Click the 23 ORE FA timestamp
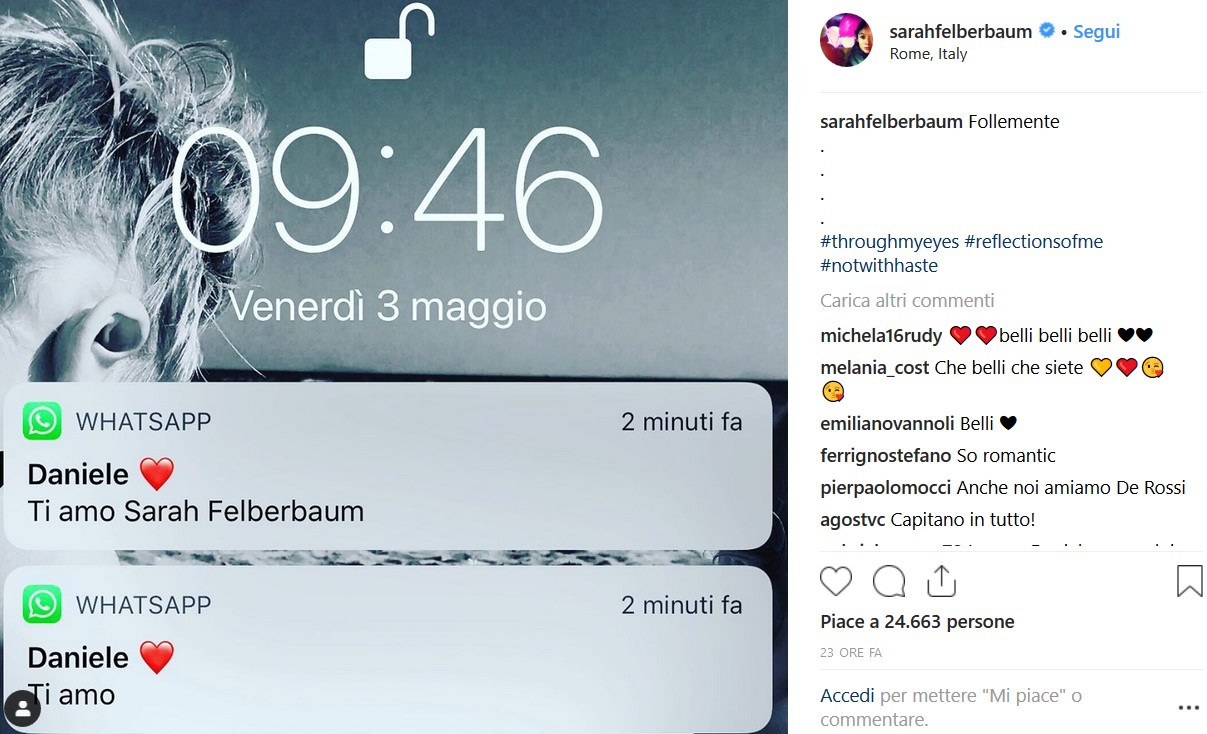This screenshot has width=1207, height=734. click(x=851, y=653)
